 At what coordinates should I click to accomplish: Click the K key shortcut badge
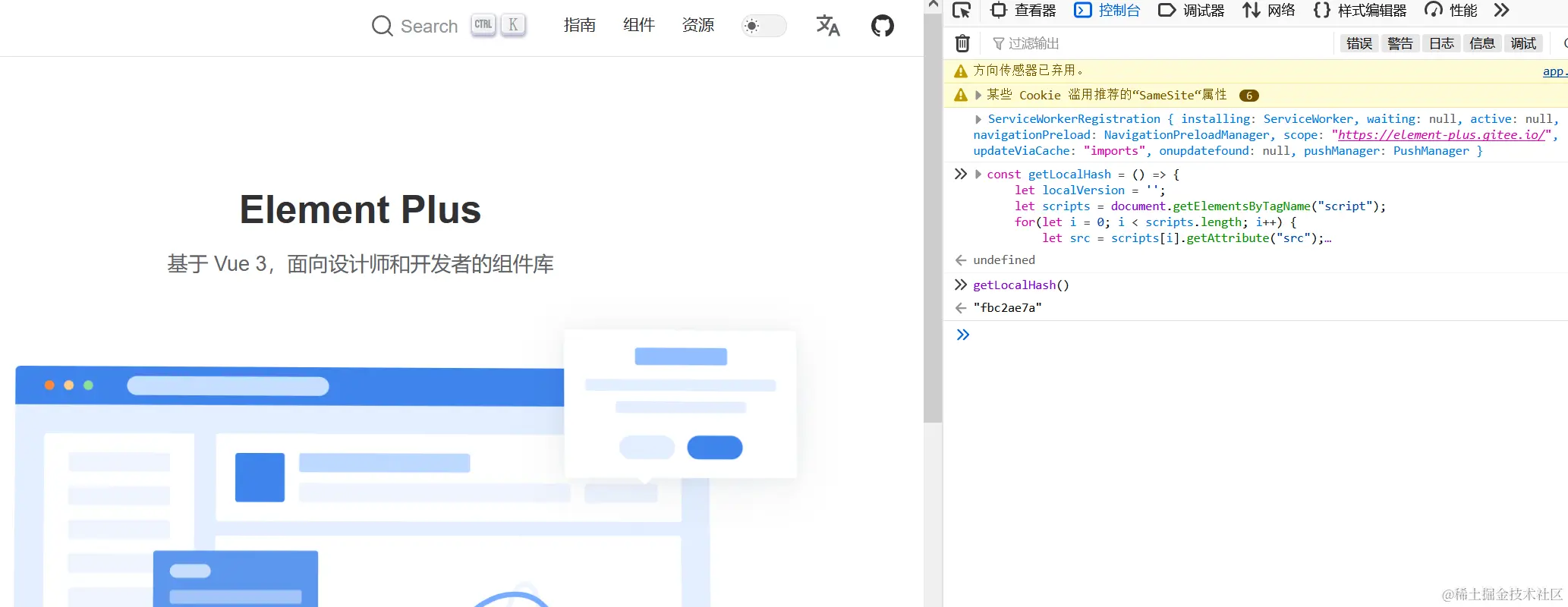tap(513, 25)
